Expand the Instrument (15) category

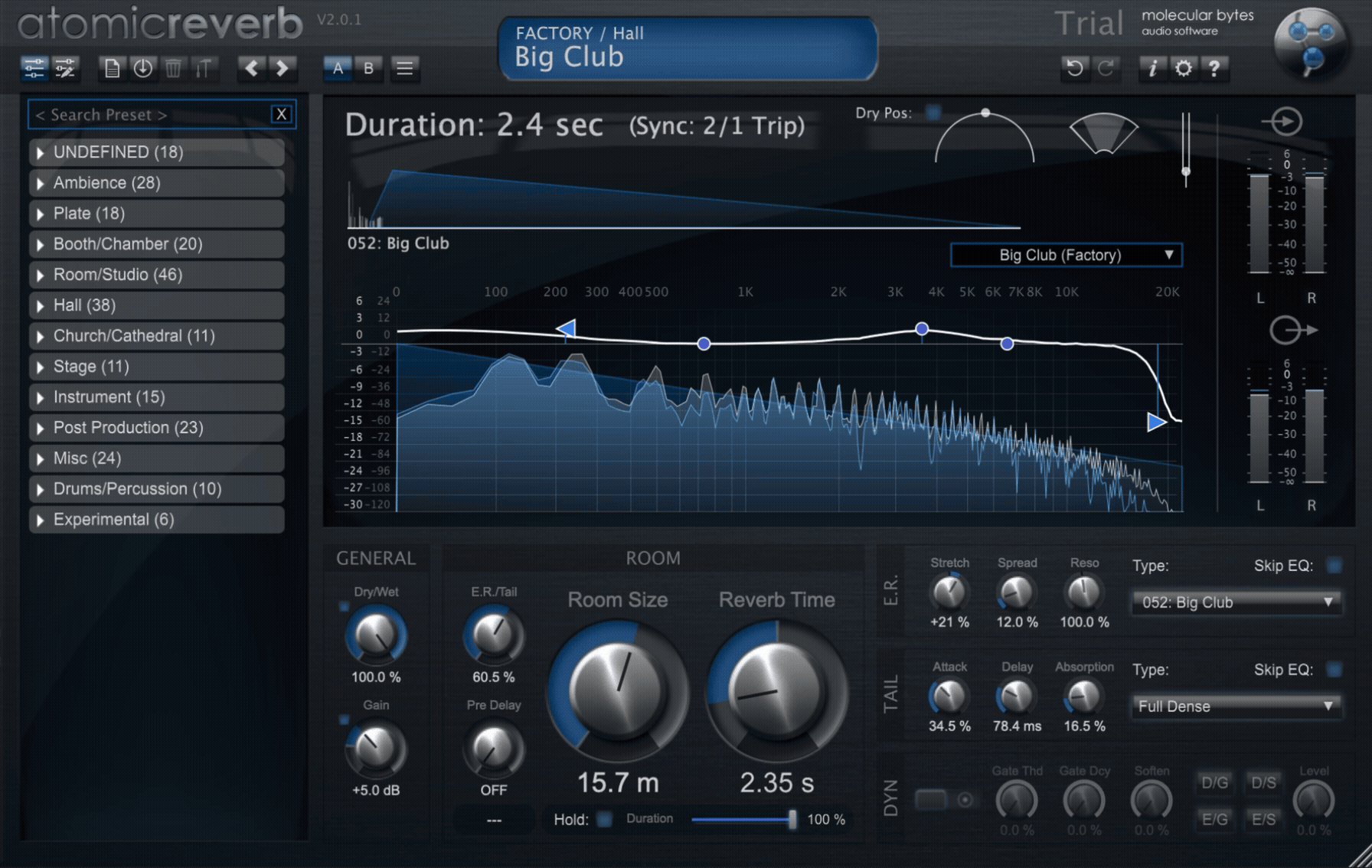coord(157,397)
